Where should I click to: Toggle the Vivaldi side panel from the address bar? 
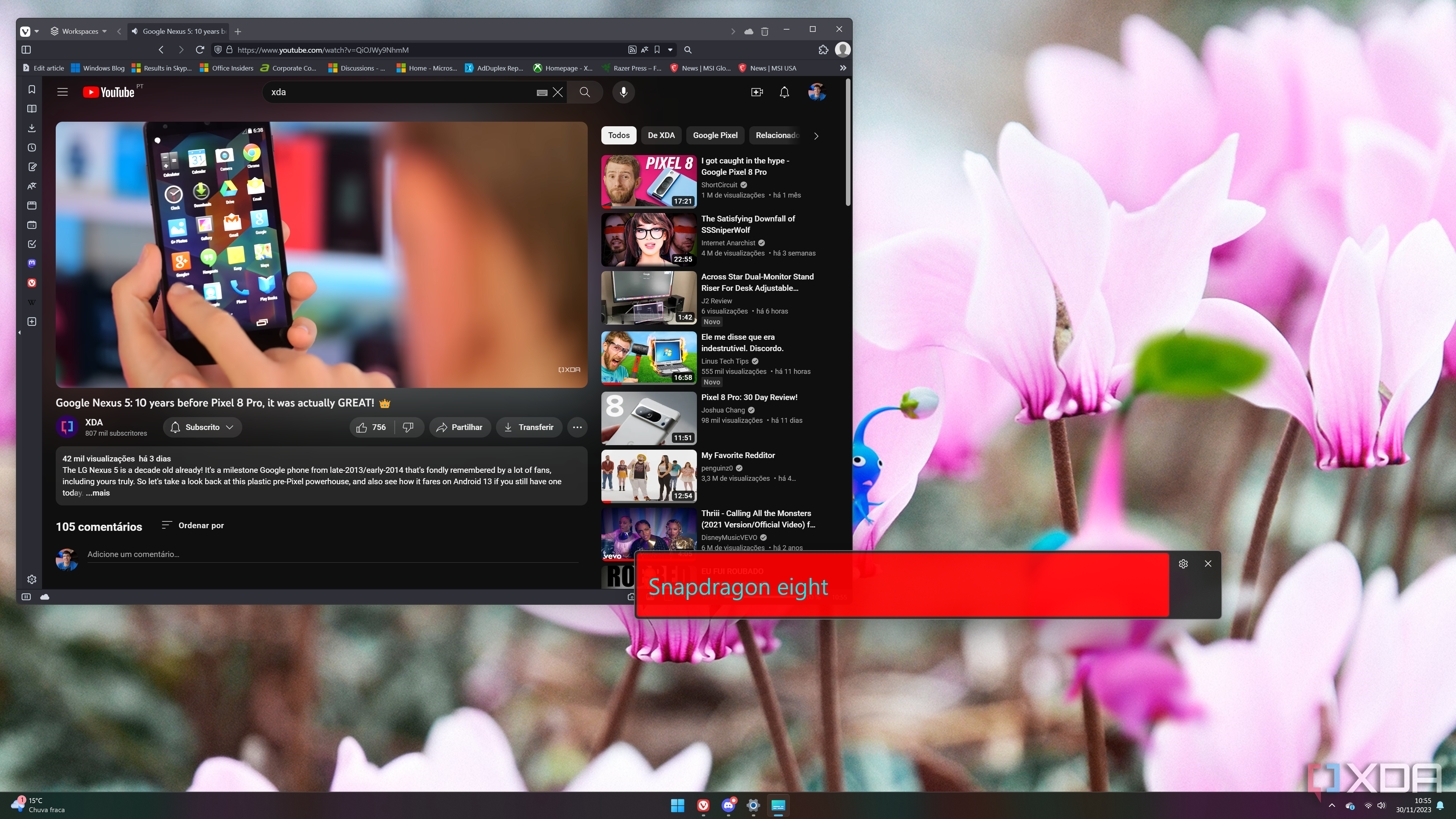click(26, 50)
